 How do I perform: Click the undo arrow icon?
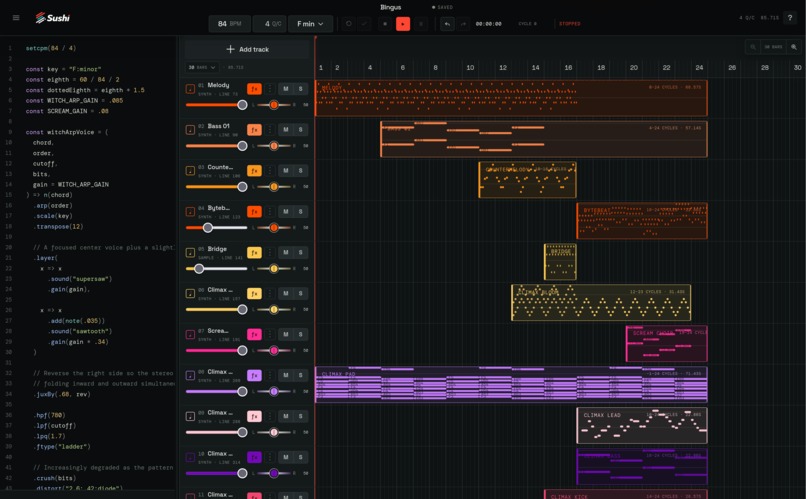click(x=447, y=24)
